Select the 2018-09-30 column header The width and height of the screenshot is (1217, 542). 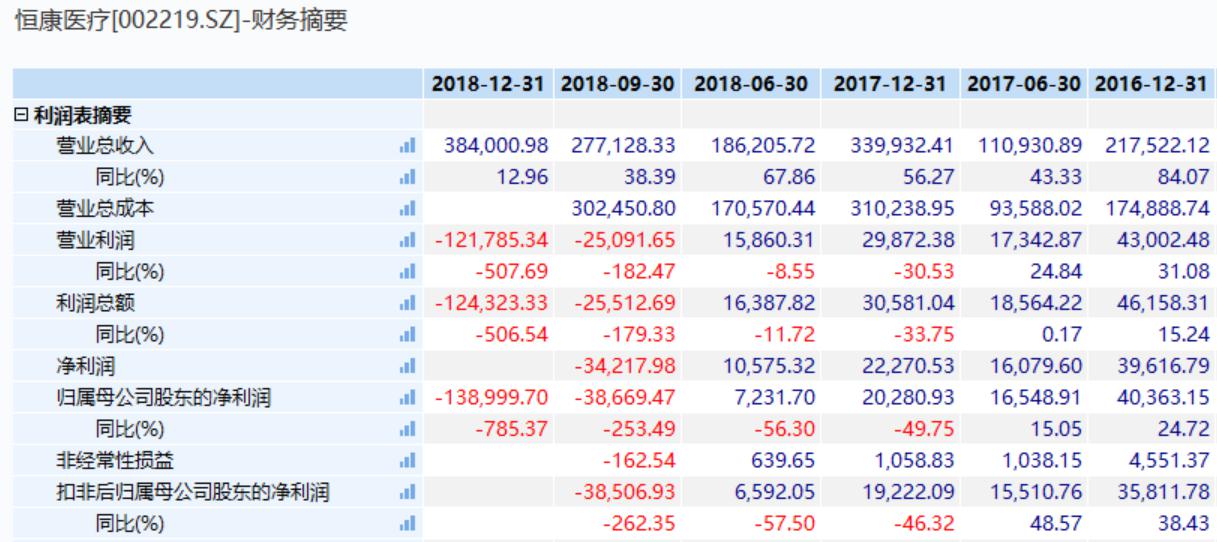620,84
